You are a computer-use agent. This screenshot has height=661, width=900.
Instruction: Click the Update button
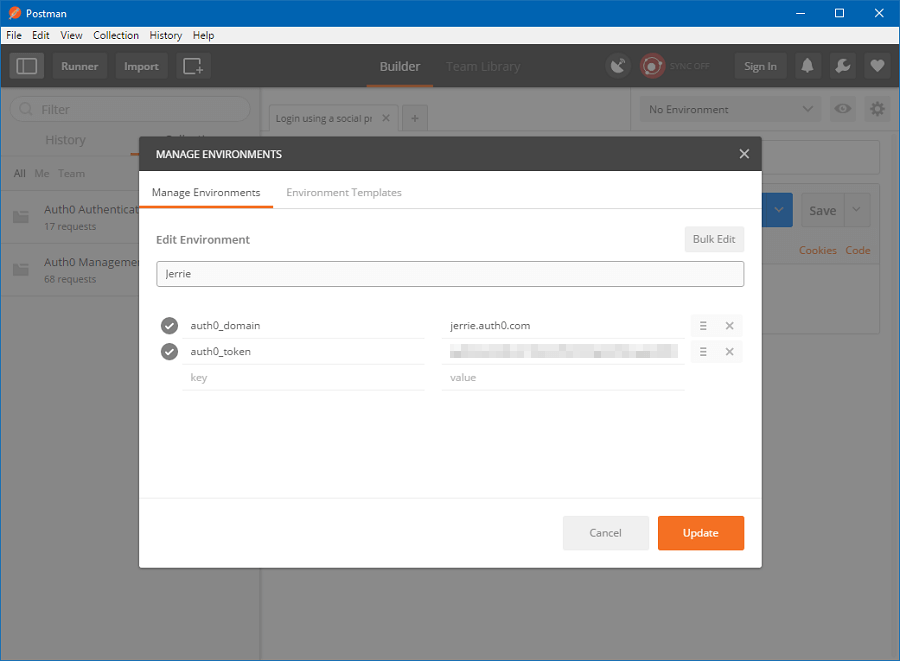point(700,533)
